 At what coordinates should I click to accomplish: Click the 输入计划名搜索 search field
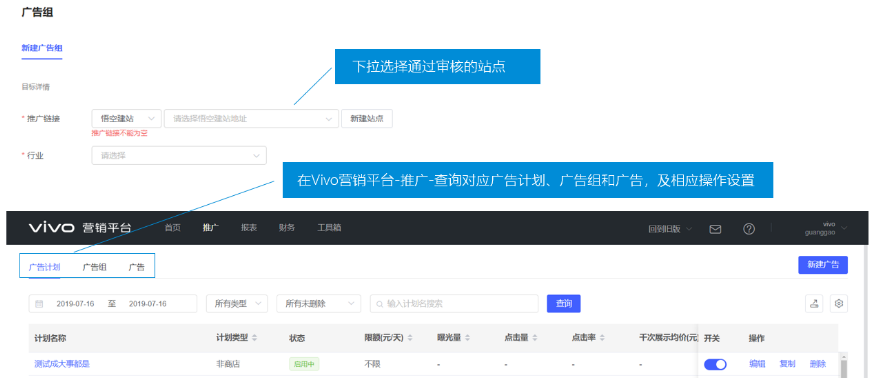tap(454, 304)
